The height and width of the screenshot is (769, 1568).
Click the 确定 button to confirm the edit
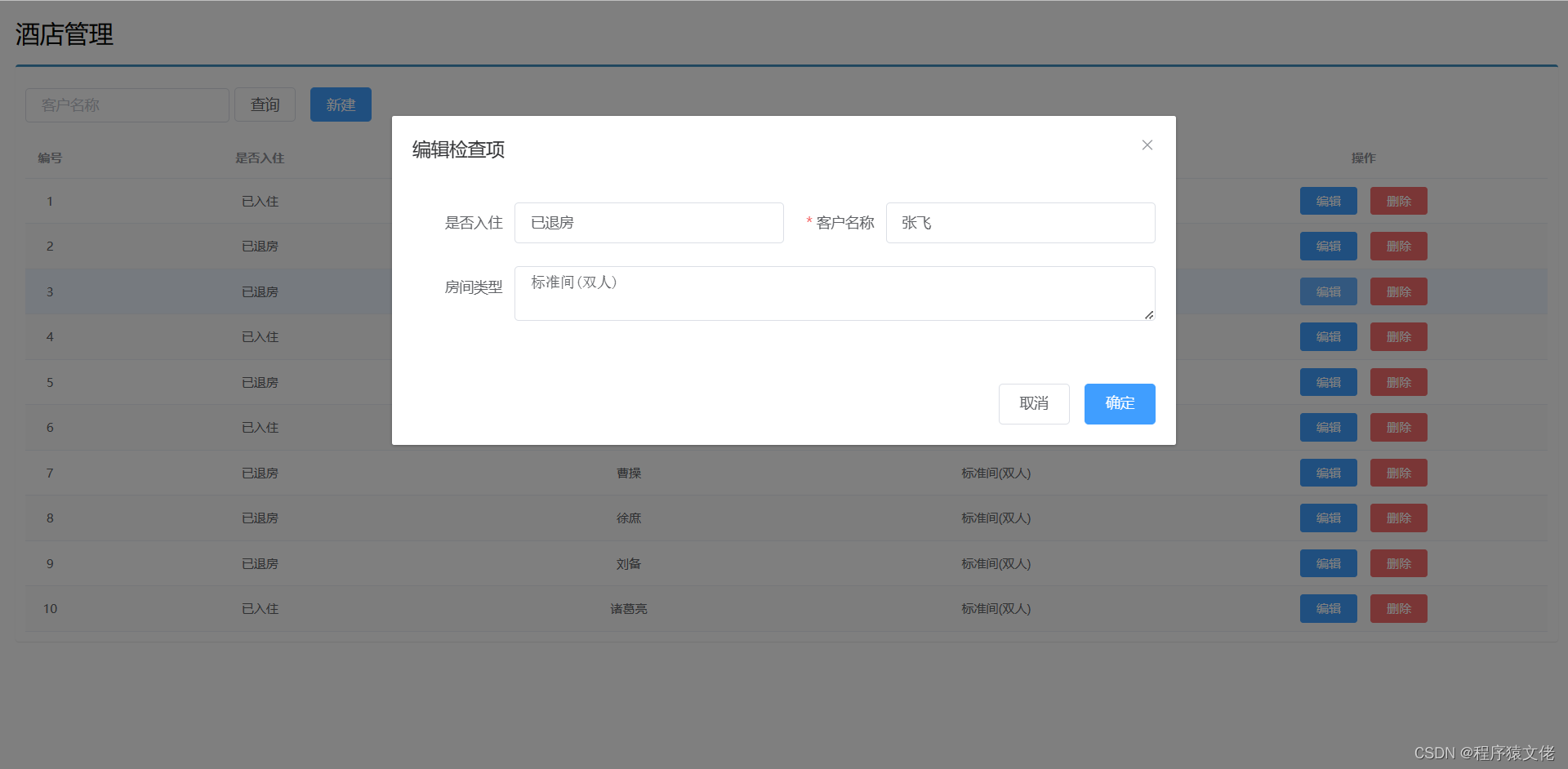click(1119, 403)
